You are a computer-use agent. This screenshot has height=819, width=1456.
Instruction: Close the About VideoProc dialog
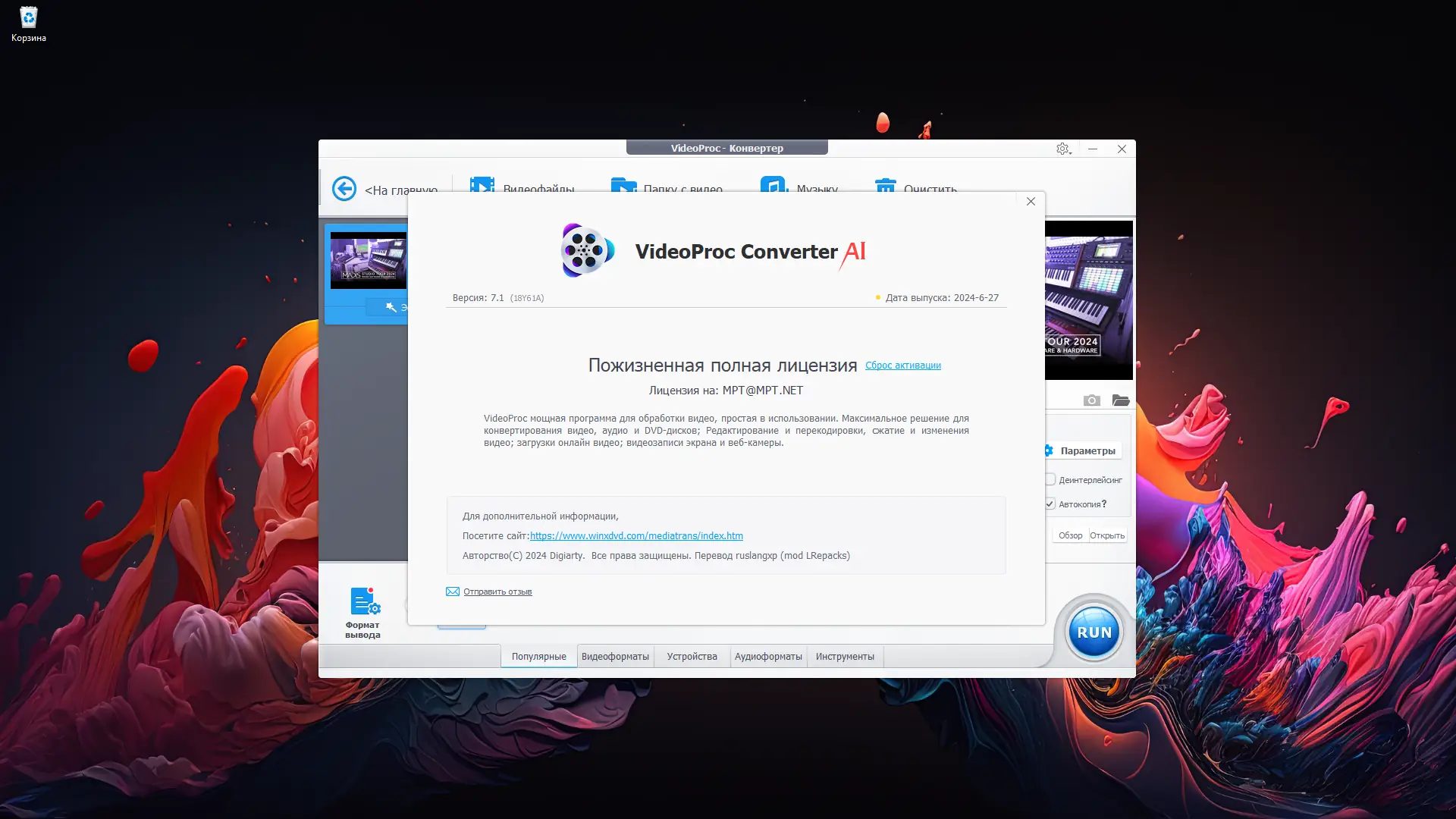point(1031,202)
